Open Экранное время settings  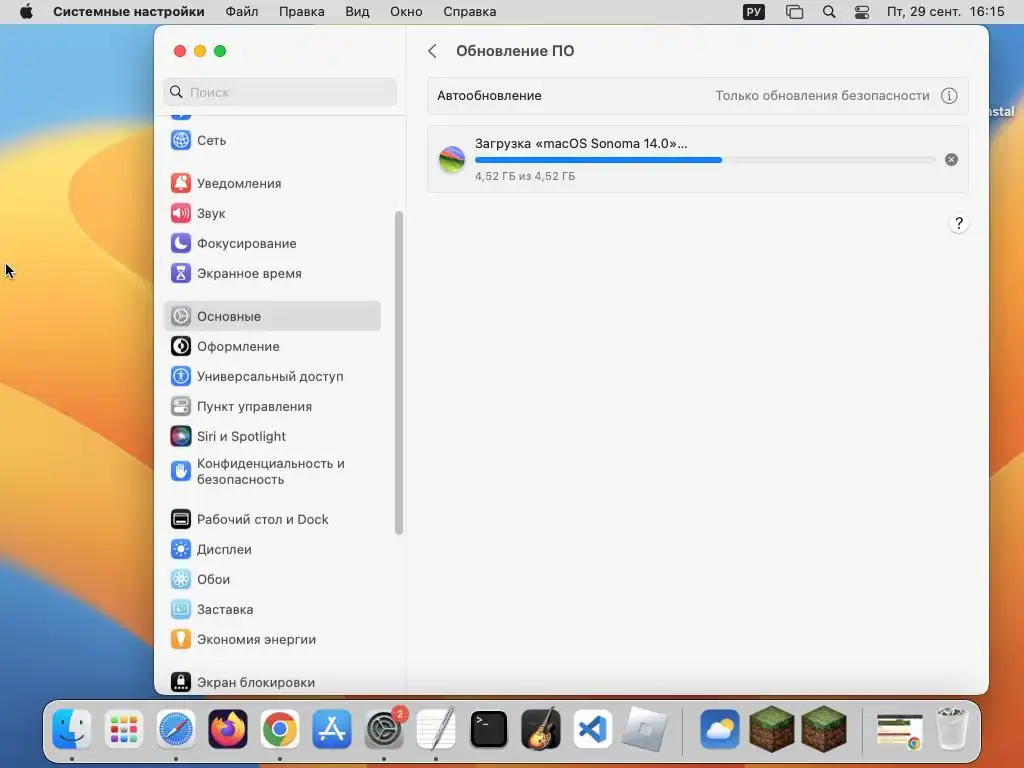coord(272,274)
